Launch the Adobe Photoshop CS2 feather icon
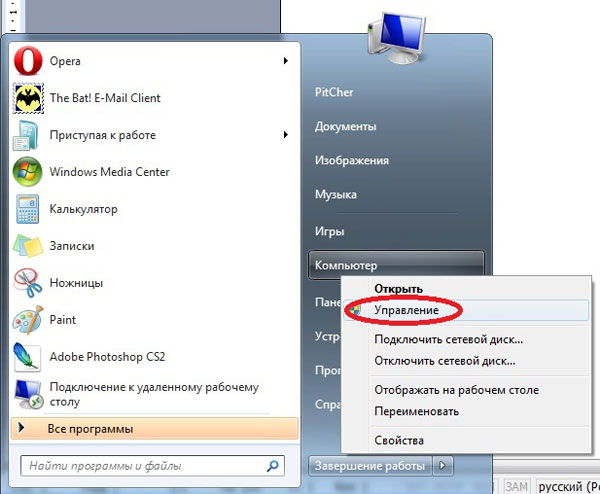The image size is (600, 494). click(26, 357)
